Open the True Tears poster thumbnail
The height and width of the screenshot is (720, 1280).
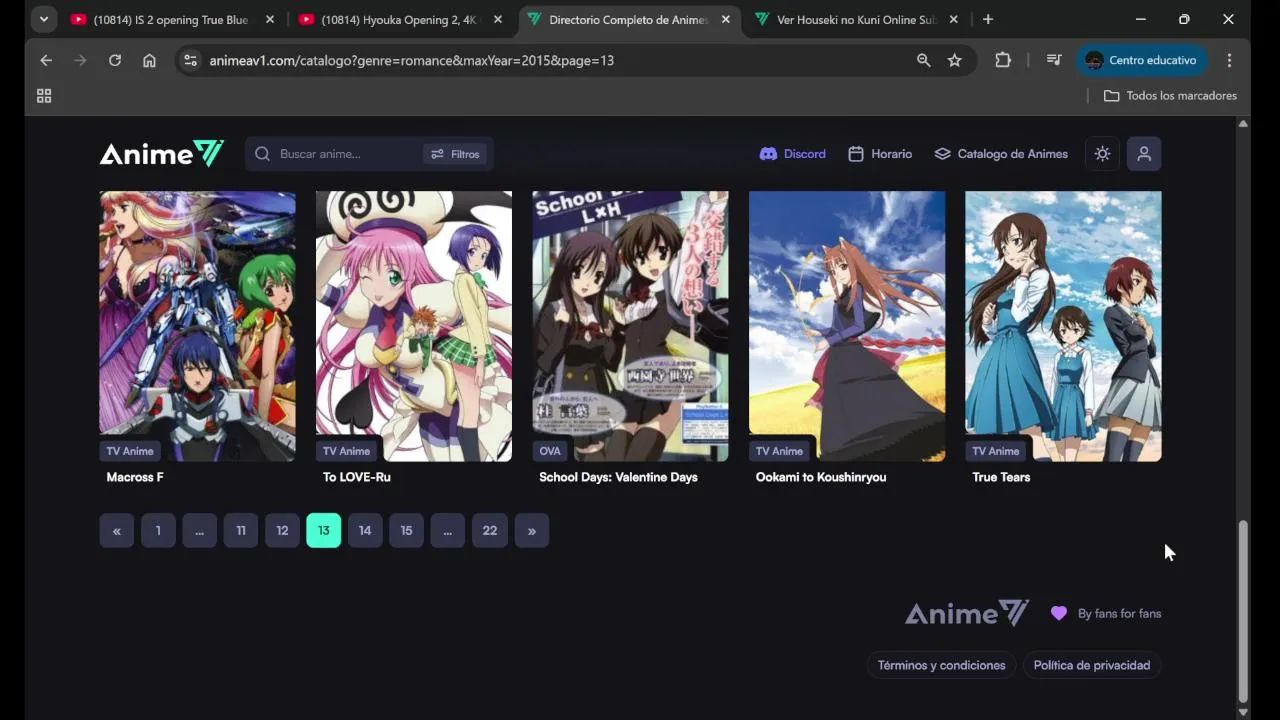tap(1063, 326)
